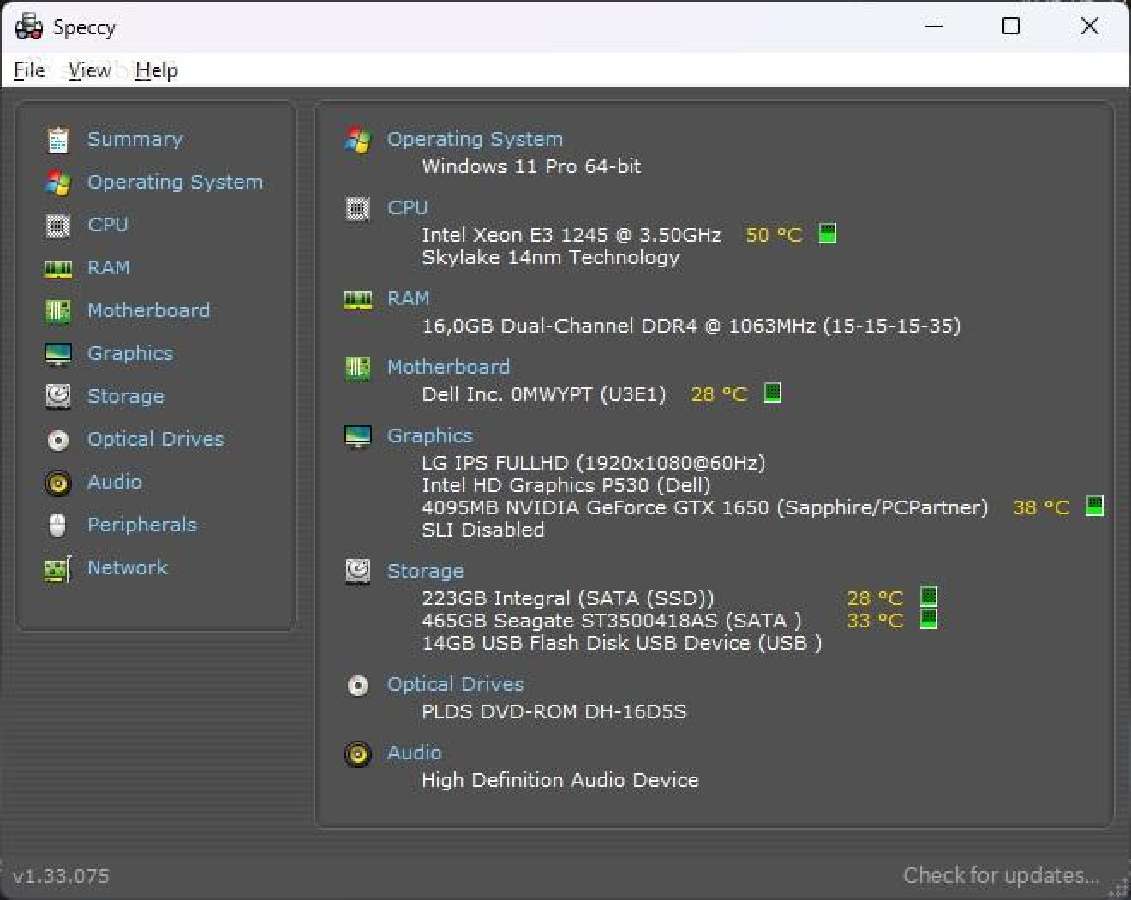Screen dimensions: 1131x900
Task: Click the green temperature icon beside CPU 50 °C
Action: [x=827, y=234]
